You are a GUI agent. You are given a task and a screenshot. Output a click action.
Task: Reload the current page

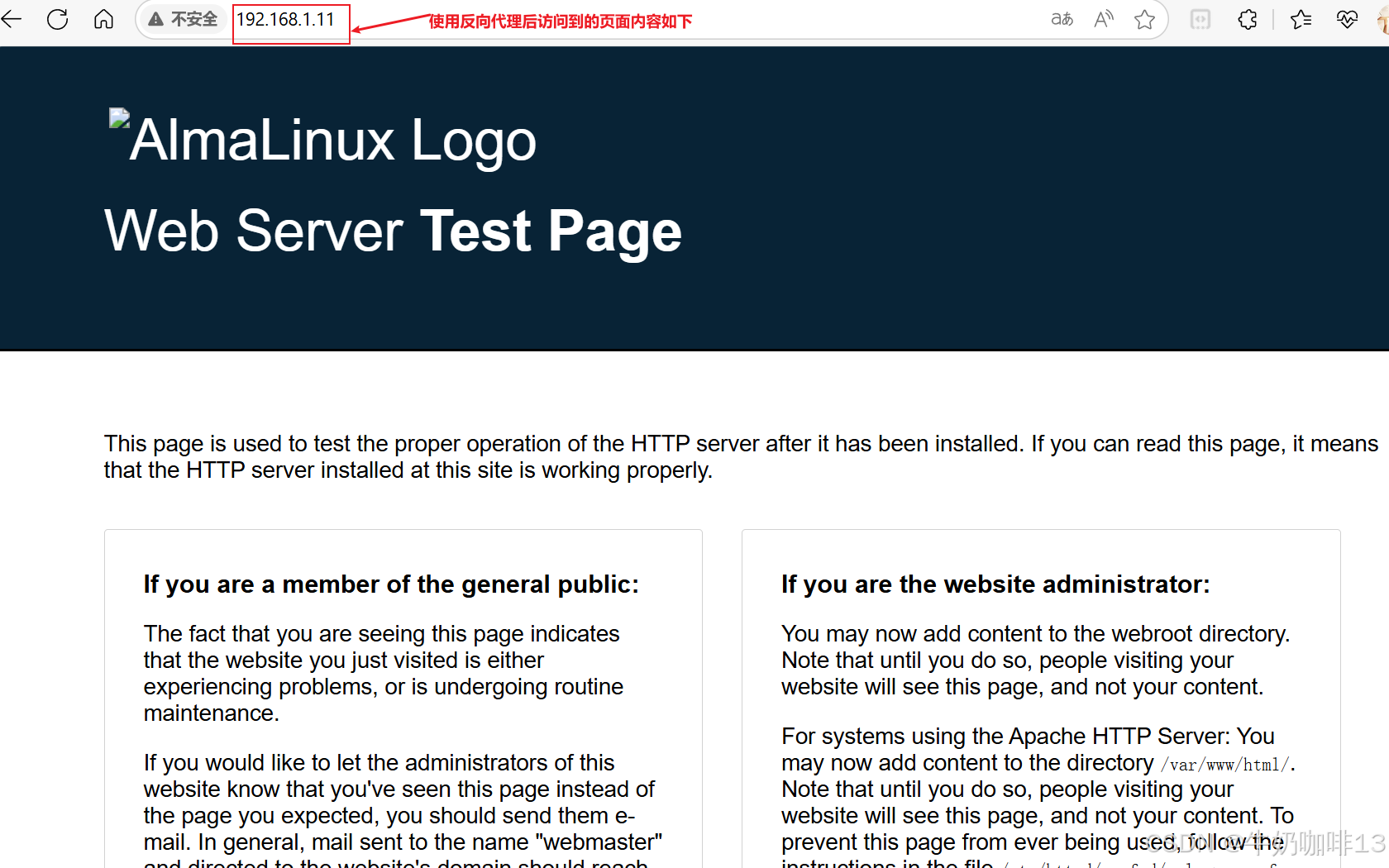(57, 19)
